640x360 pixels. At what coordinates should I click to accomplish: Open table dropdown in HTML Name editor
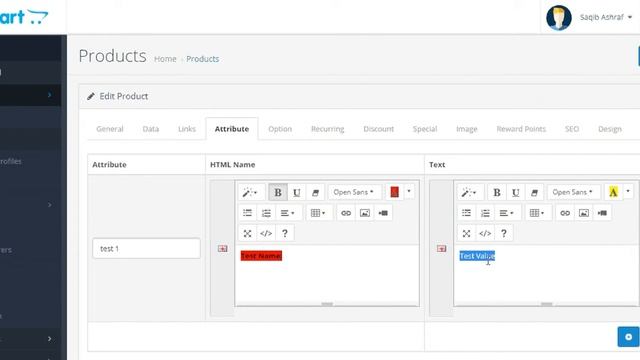click(319, 213)
